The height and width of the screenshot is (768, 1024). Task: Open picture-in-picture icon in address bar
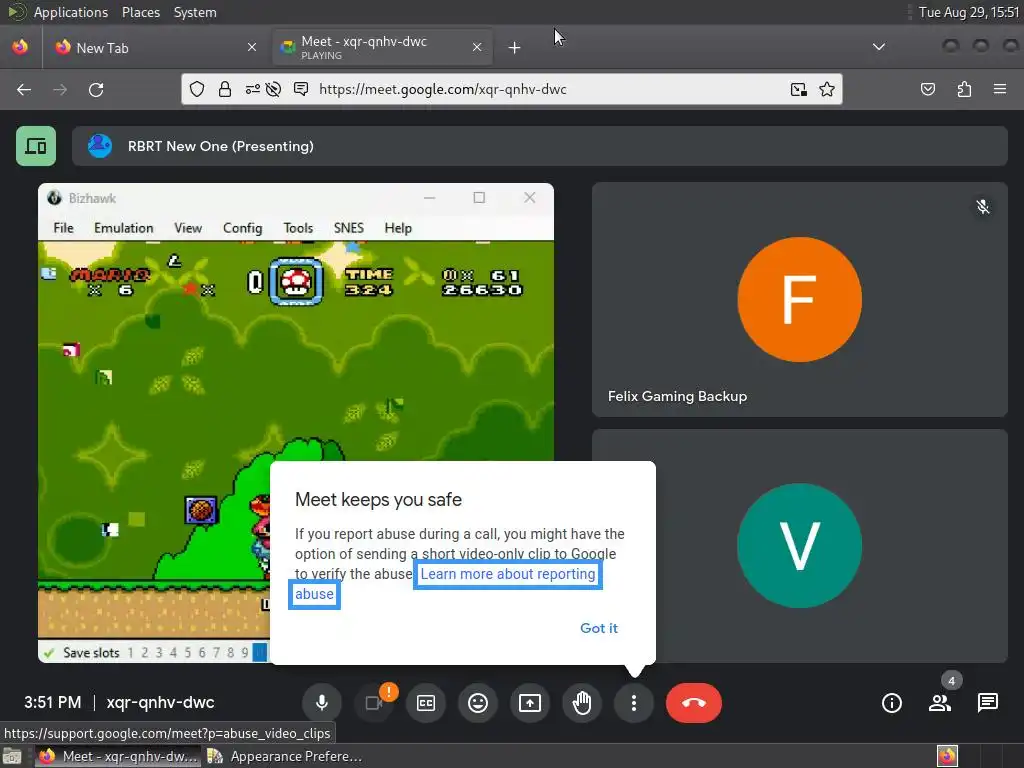pyautogui.click(x=798, y=89)
